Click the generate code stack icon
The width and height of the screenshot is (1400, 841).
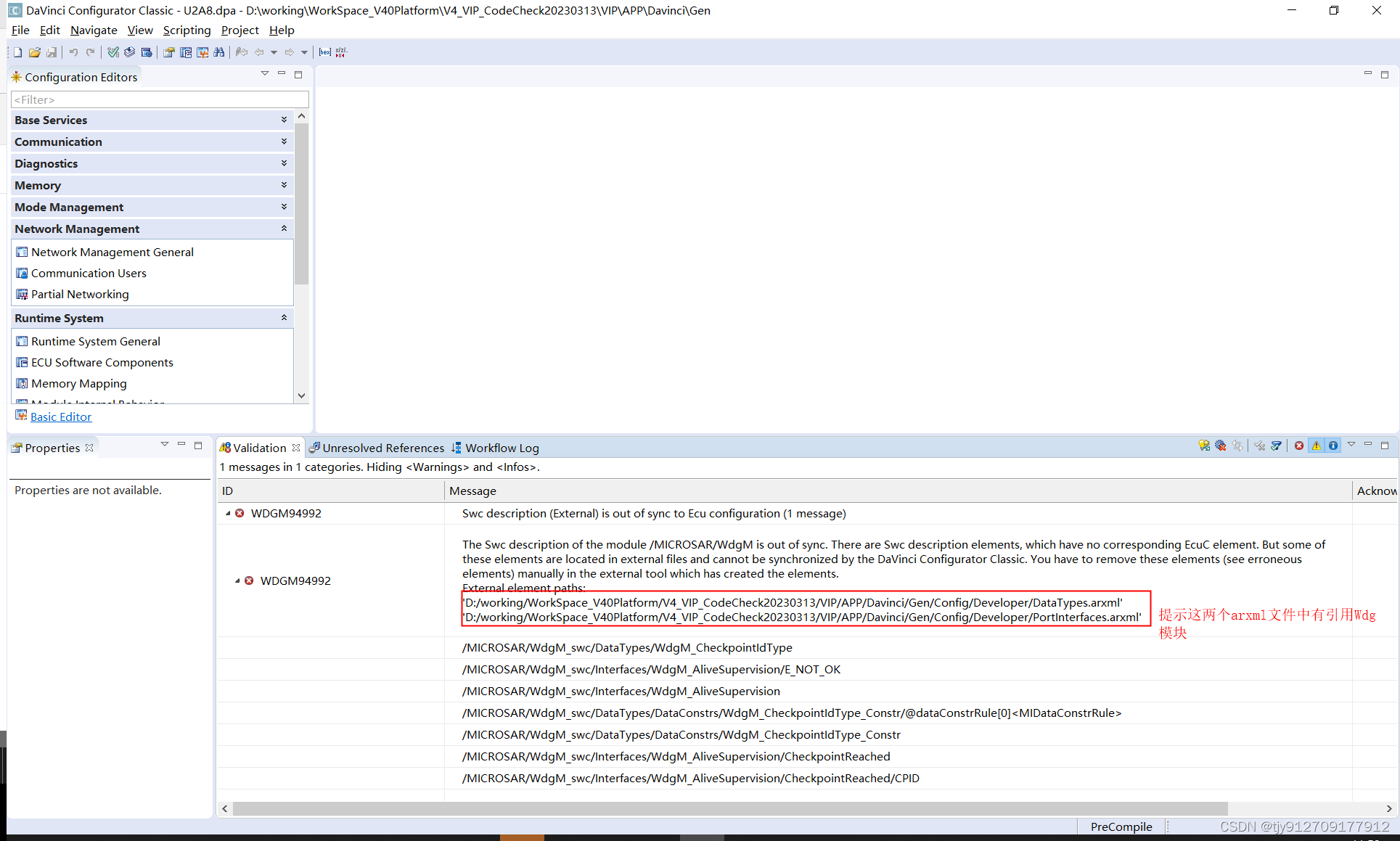pyautogui.click(x=129, y=52)
